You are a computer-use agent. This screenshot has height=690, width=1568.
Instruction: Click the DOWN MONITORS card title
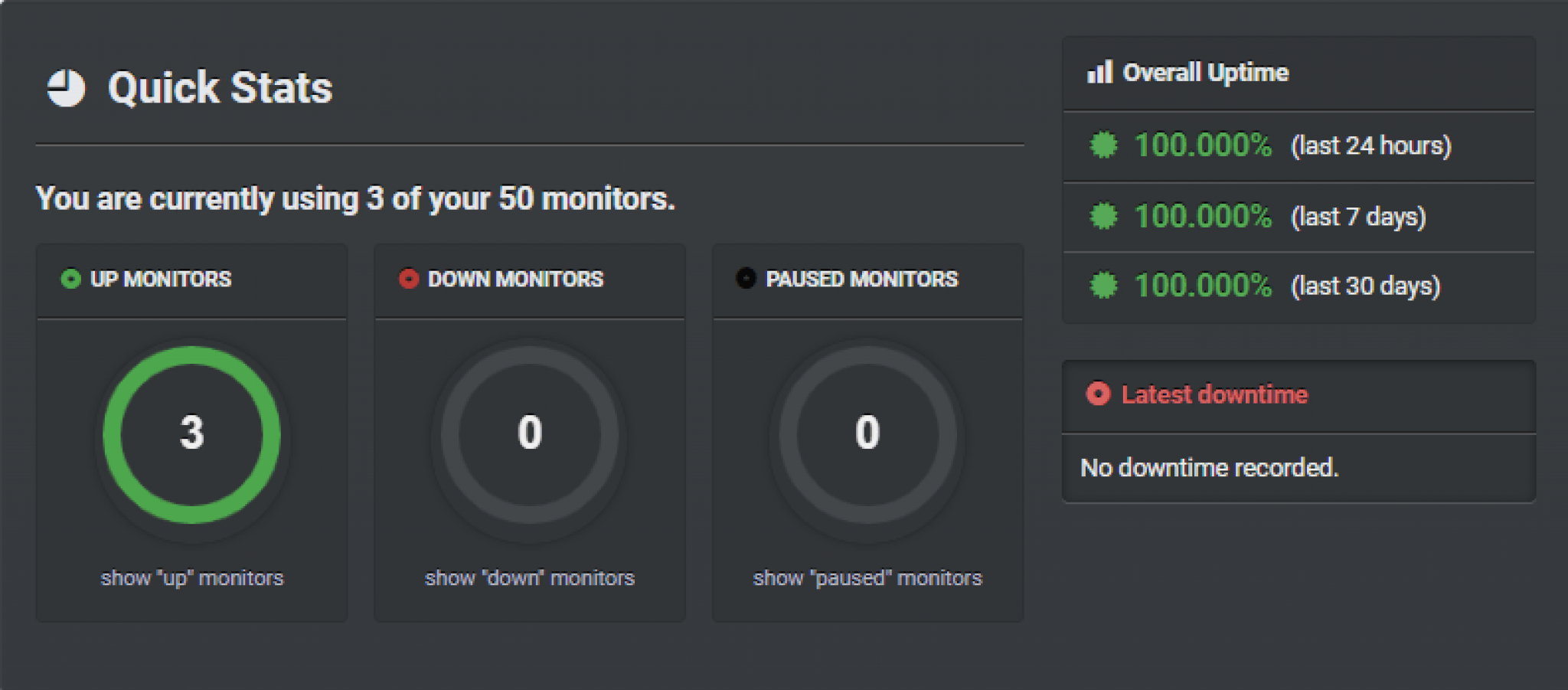coord(515,279)
